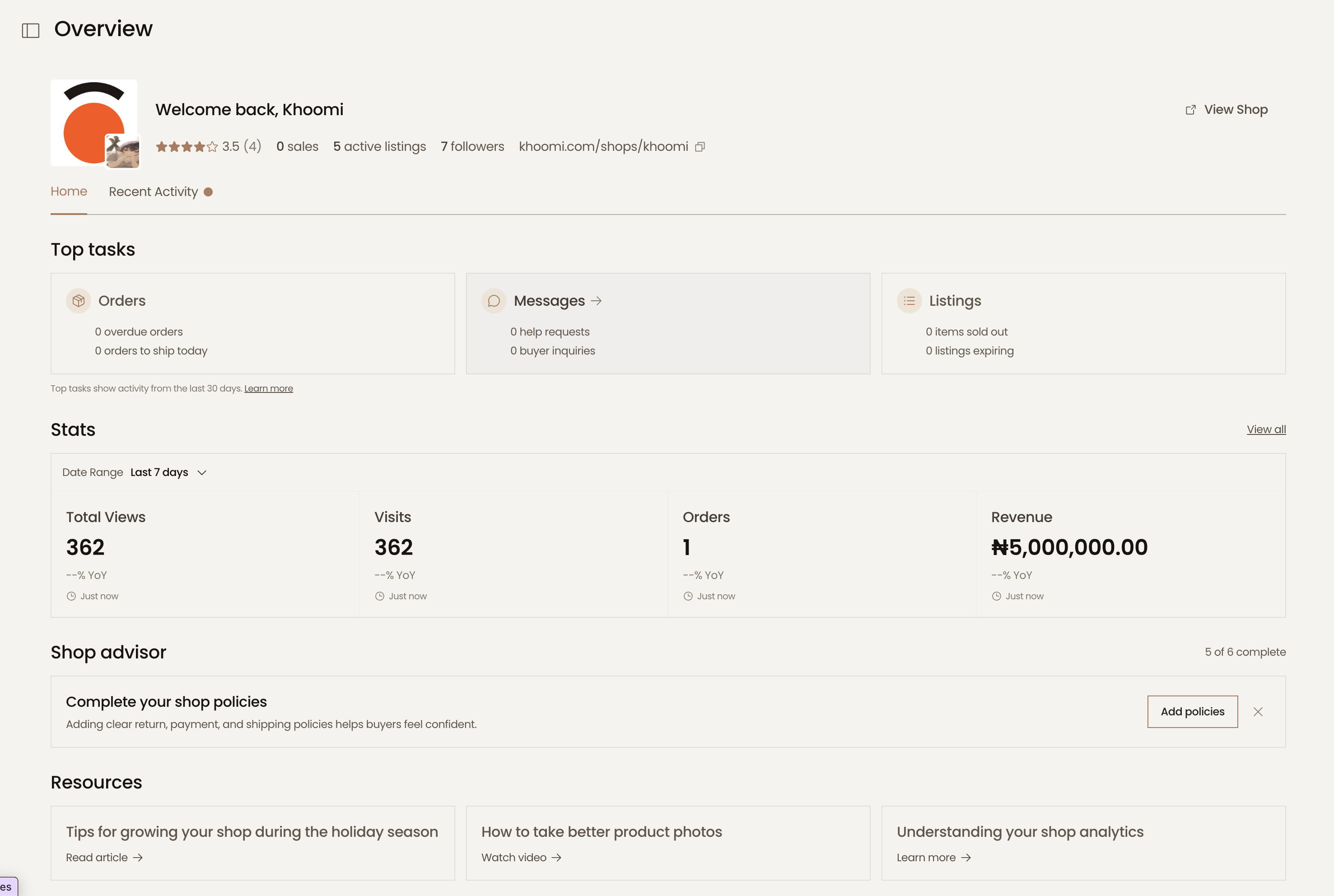Click the Learn more link under Top tasks

pos(269,388)
